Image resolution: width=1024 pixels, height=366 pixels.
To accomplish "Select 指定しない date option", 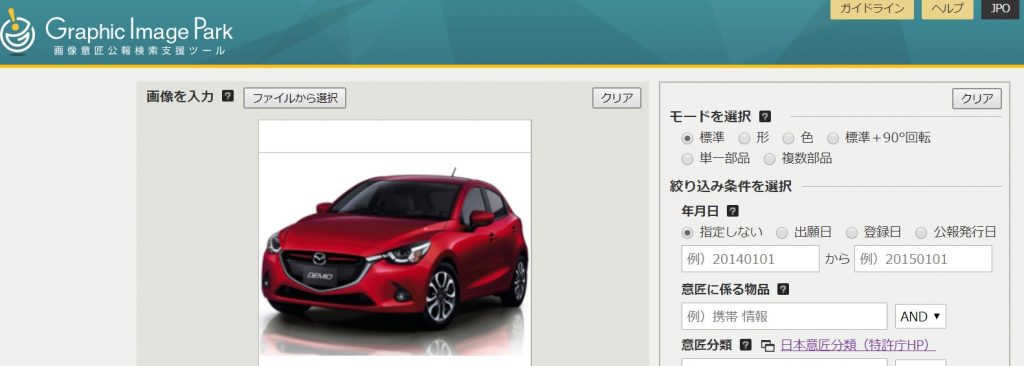I will (x=687, y=233).
